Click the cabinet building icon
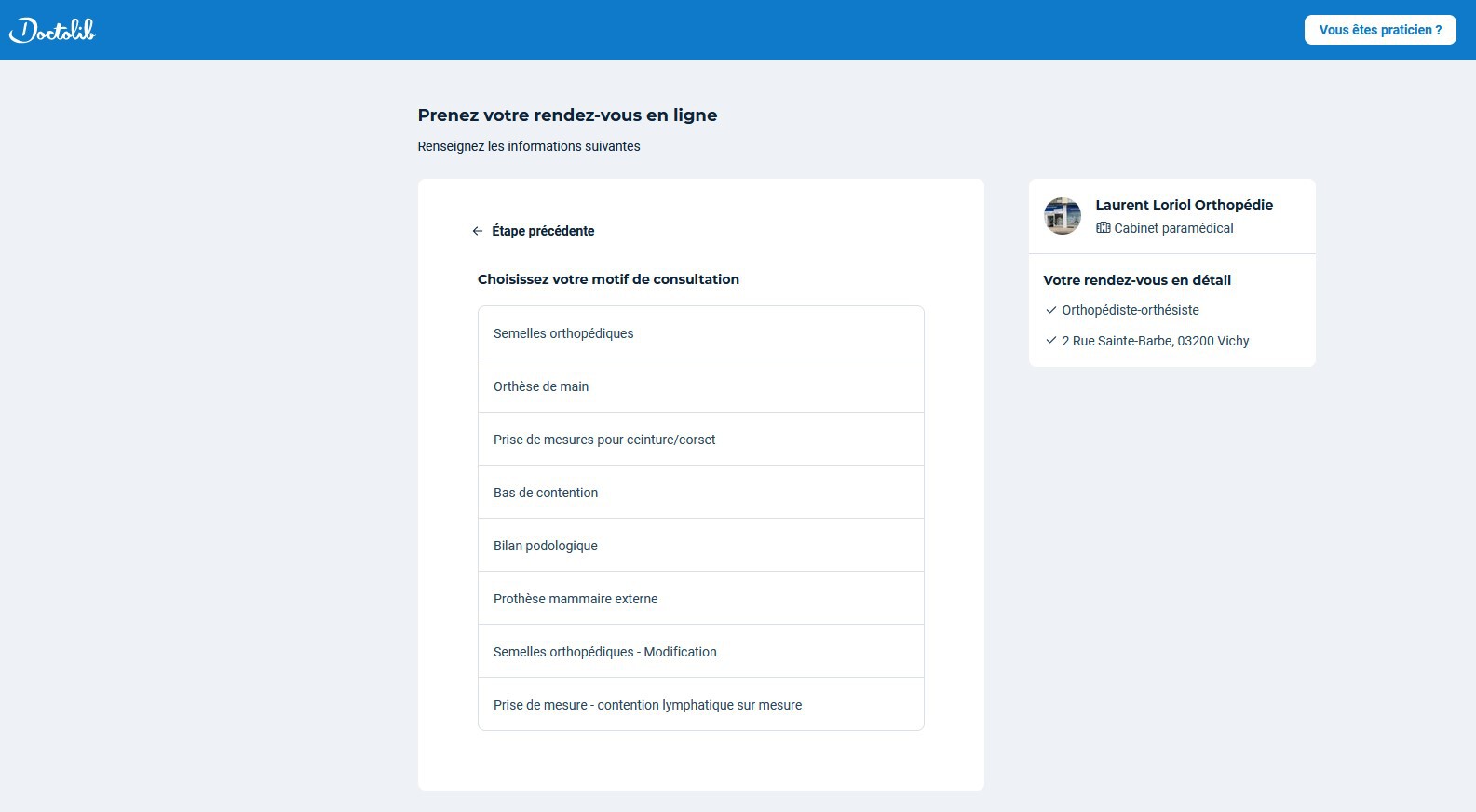This screenshot has height=812, width=1476. tap(1104, 228)
